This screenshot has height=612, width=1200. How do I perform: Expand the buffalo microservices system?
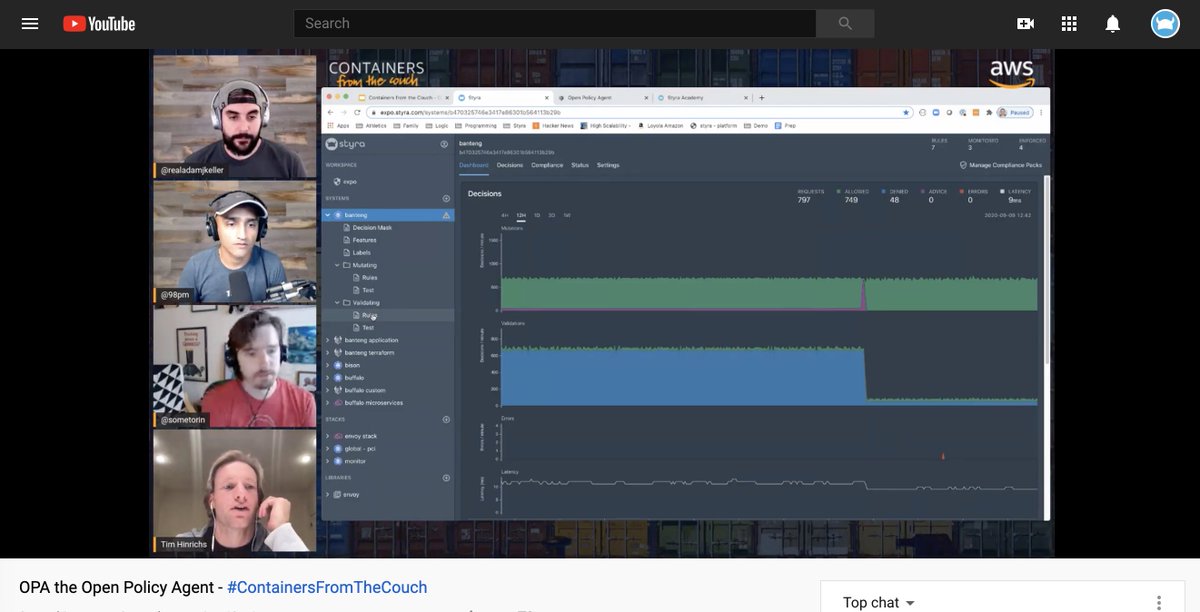point(328,403)
